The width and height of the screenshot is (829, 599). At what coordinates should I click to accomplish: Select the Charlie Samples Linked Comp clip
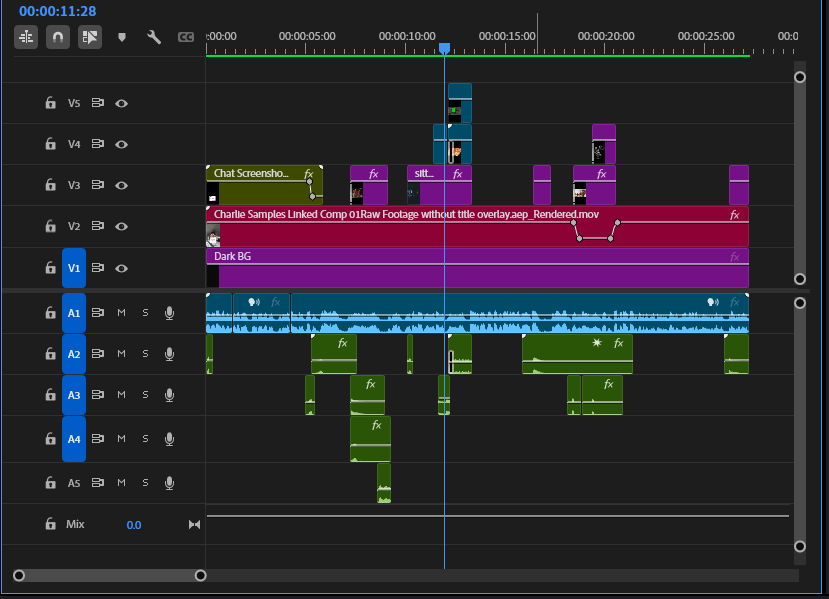pos(477,226)
